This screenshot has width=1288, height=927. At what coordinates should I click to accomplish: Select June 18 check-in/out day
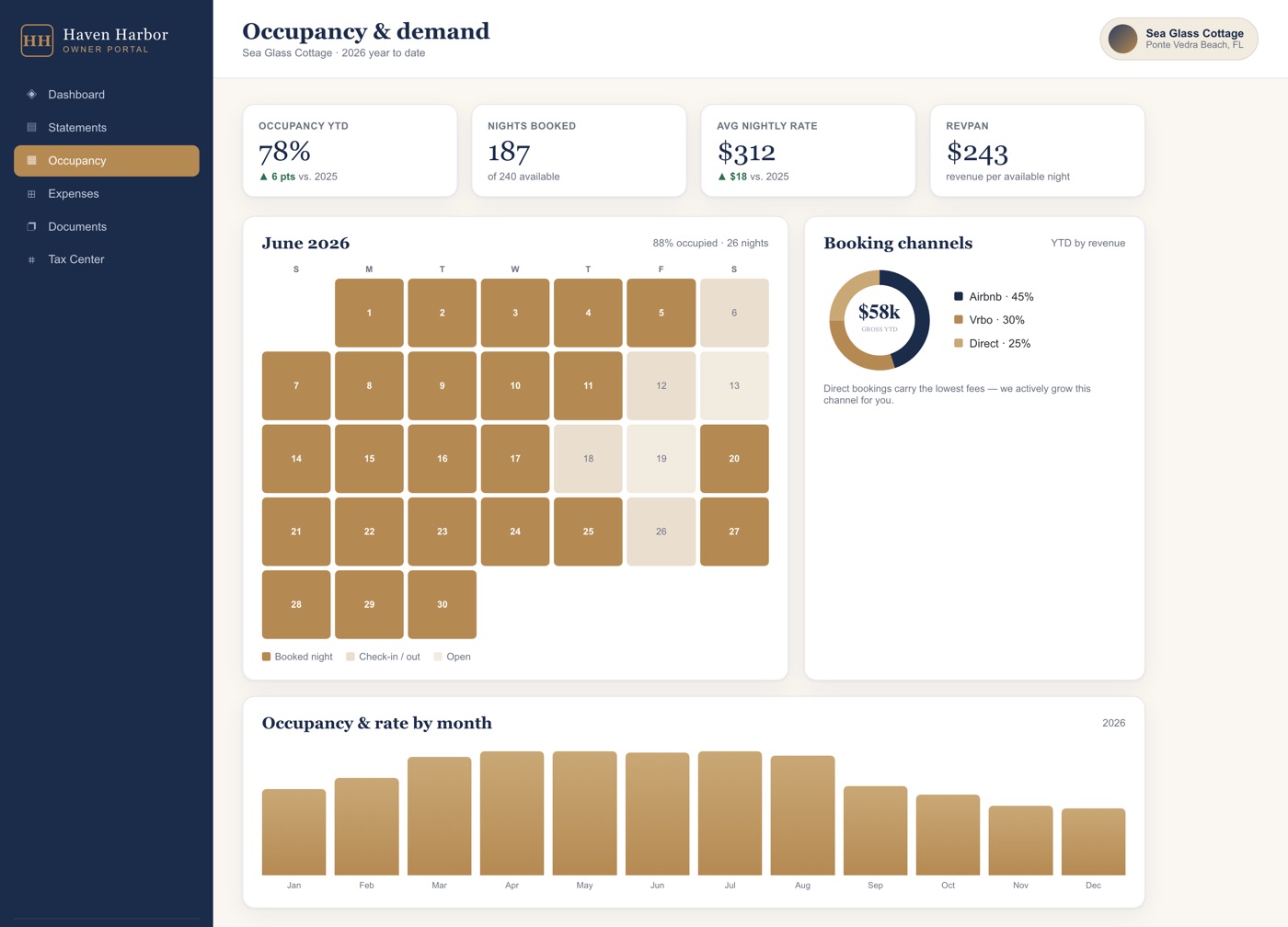tap(588, 459)
